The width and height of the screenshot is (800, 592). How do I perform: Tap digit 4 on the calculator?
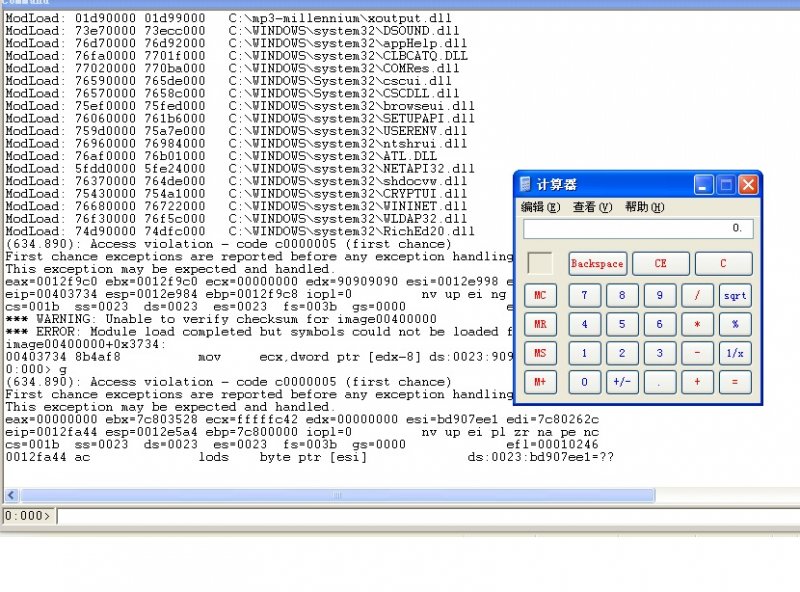[584, 324]
